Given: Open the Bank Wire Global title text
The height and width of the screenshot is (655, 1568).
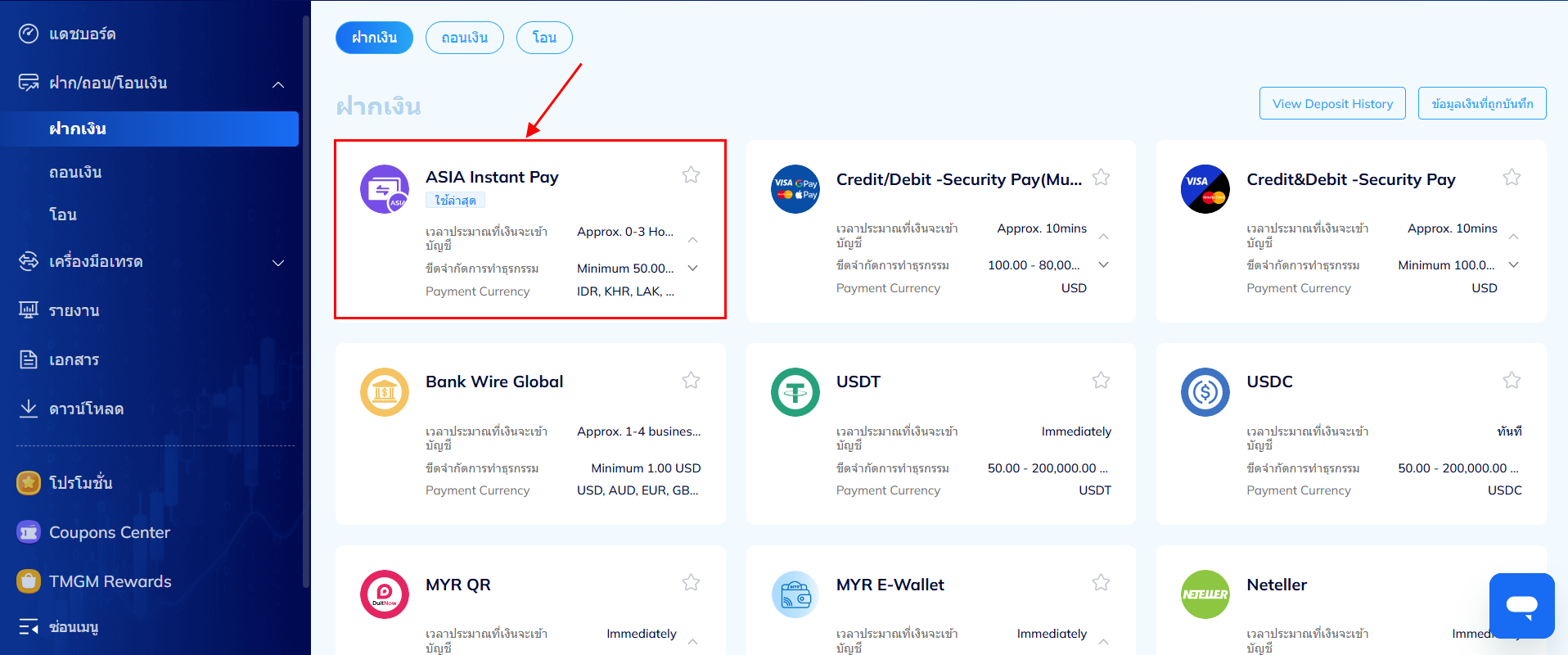Looking at the screenshot, I should tap(494, 382).
